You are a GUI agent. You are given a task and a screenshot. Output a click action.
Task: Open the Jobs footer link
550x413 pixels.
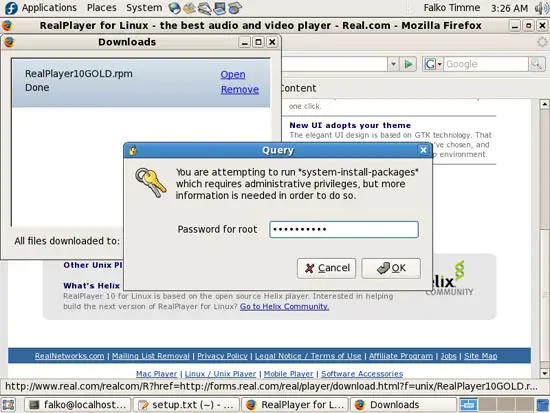(449, 356)
